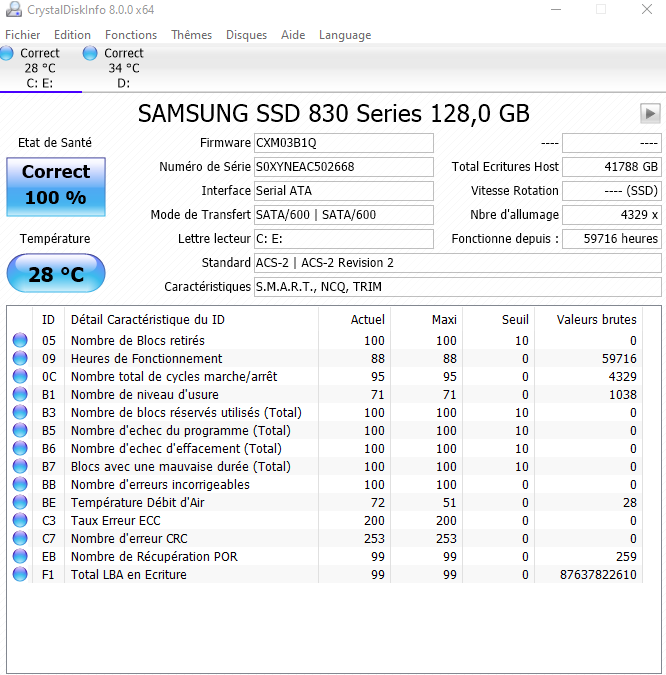Click the blue status orb for attribute 05

click(20, 341)
